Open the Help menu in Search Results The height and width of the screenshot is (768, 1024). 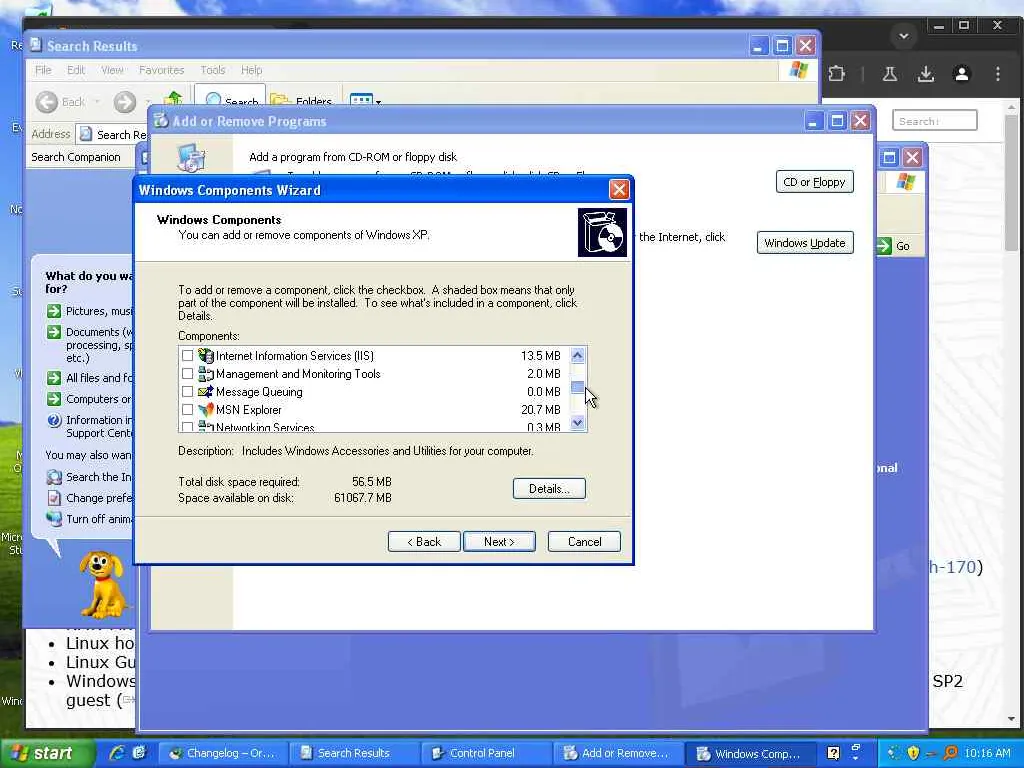point(251,70)
